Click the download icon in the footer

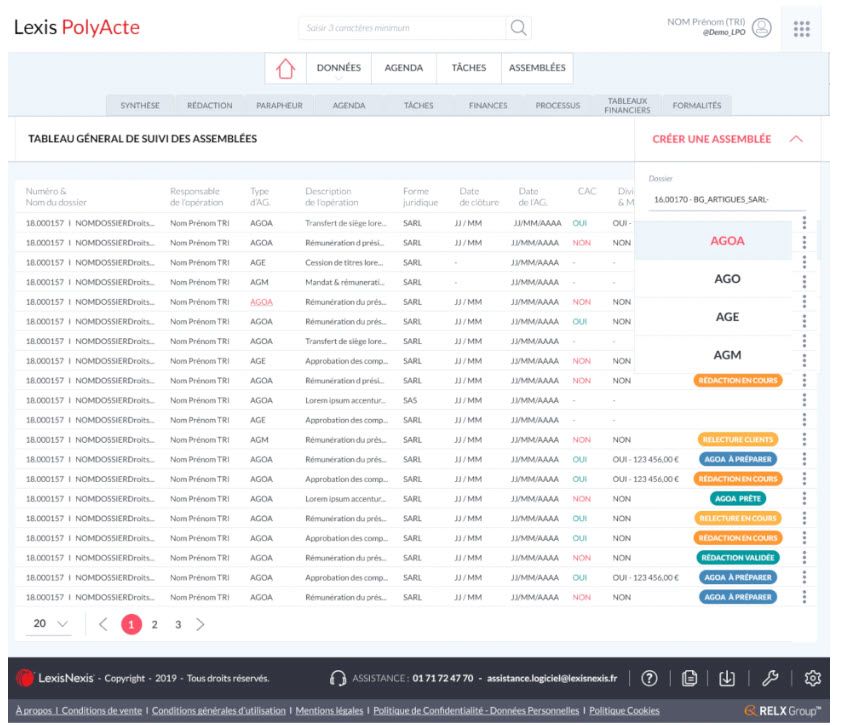click(727, 678)
